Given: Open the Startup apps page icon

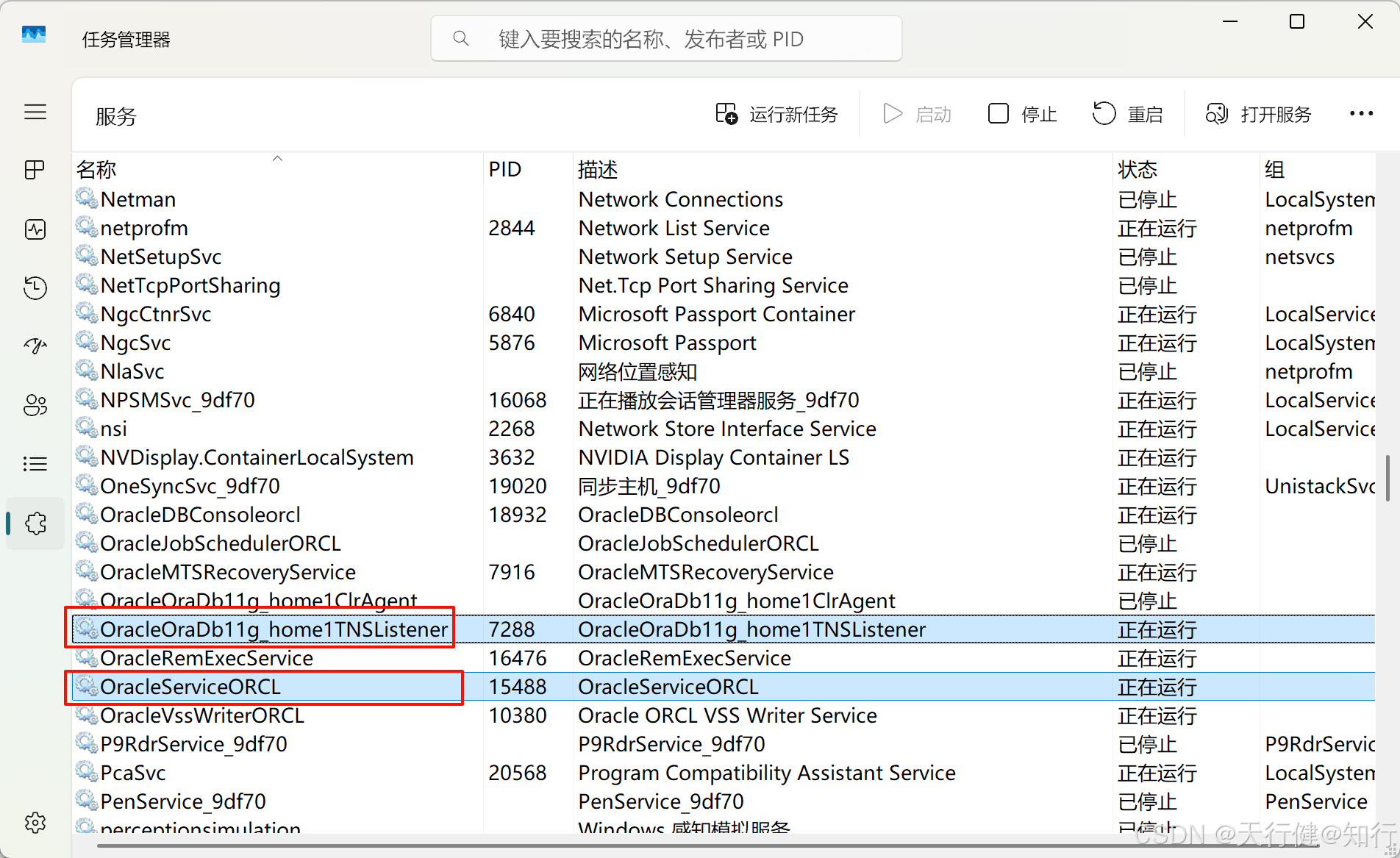Looking at the screenshot, I should (35, 346).
